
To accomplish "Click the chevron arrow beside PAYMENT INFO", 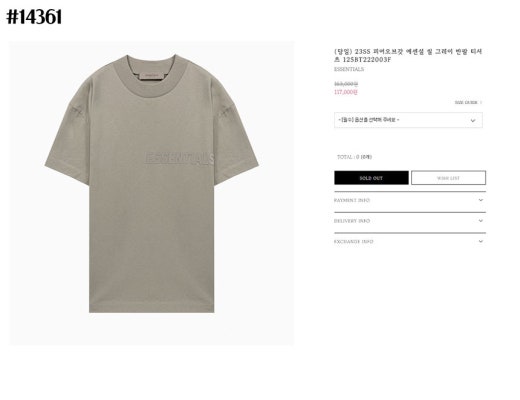I will tap(480, 200).
